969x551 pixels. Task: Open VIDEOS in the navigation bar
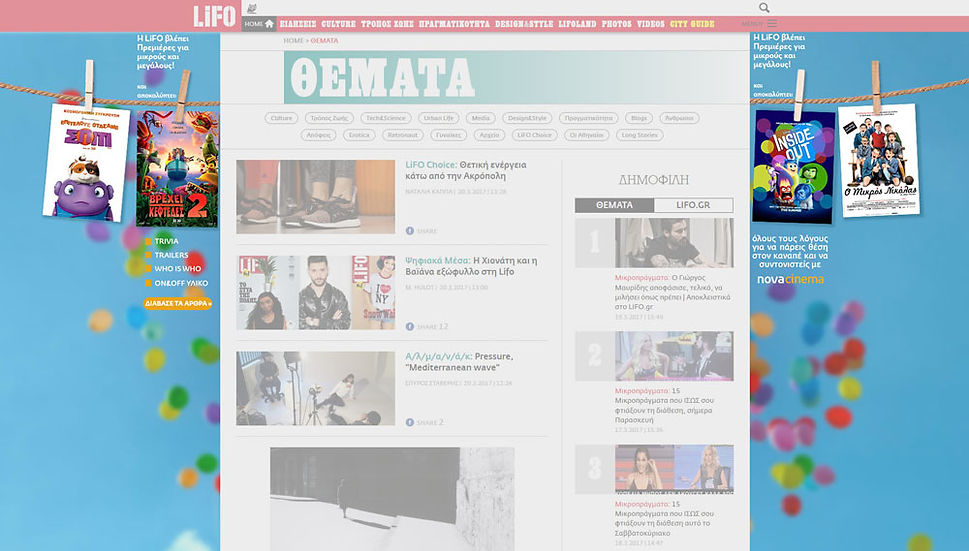pyautogui.click(x=651, y=24)
